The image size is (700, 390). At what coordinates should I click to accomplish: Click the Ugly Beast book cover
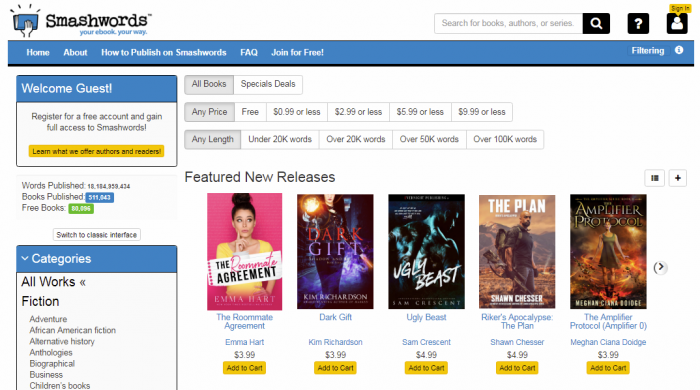(x=426, y=251)
